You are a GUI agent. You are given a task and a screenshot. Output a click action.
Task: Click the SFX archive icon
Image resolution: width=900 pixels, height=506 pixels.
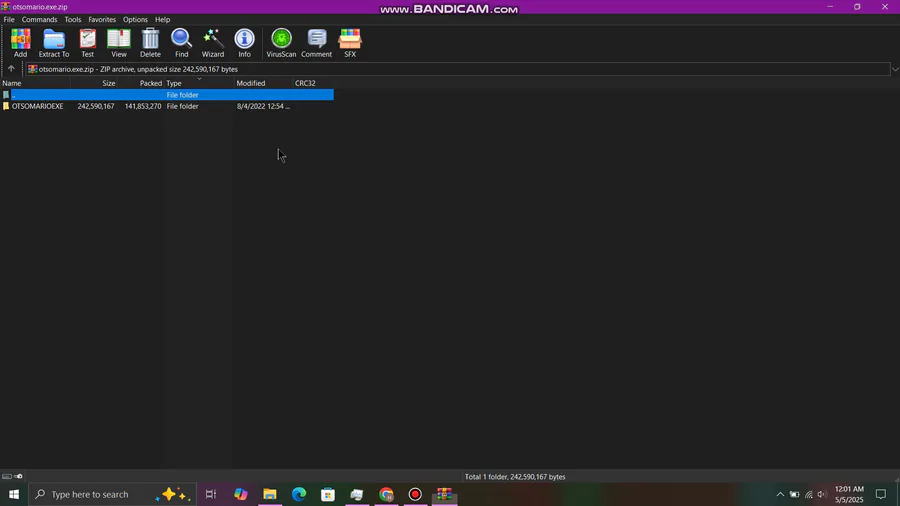[350, 43]
